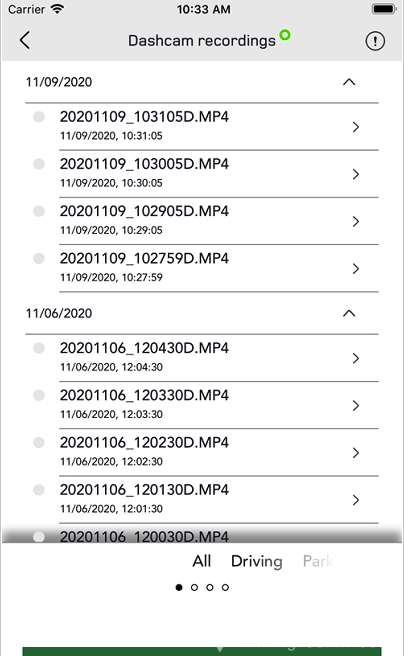Open details arrow for 20201106_120130D.MP4
404x656 pixels.
(355, 500)
